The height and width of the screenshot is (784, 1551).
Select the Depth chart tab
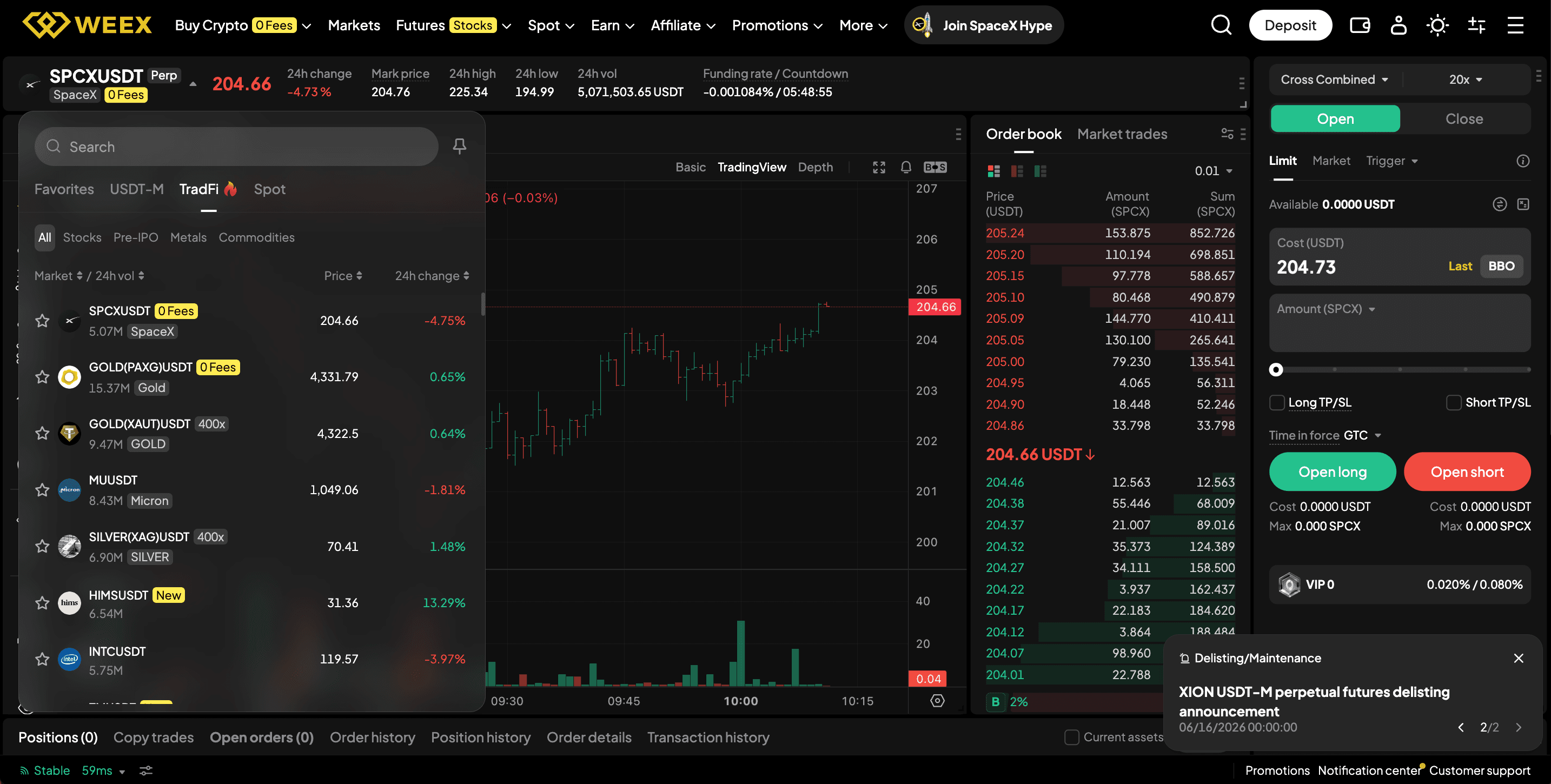815,168
